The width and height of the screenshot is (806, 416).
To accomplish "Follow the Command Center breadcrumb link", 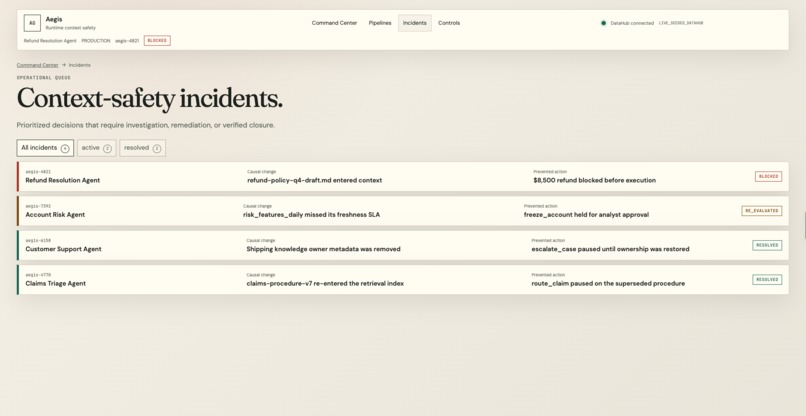I will (38, 65).
